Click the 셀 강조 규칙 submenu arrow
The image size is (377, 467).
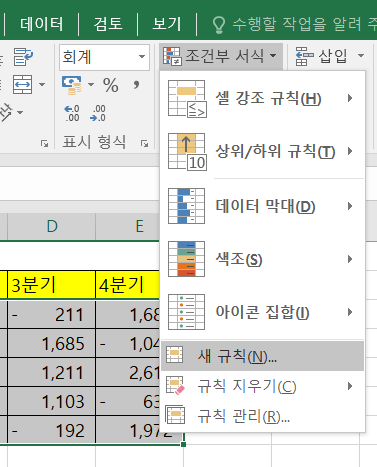coord(350,98)
